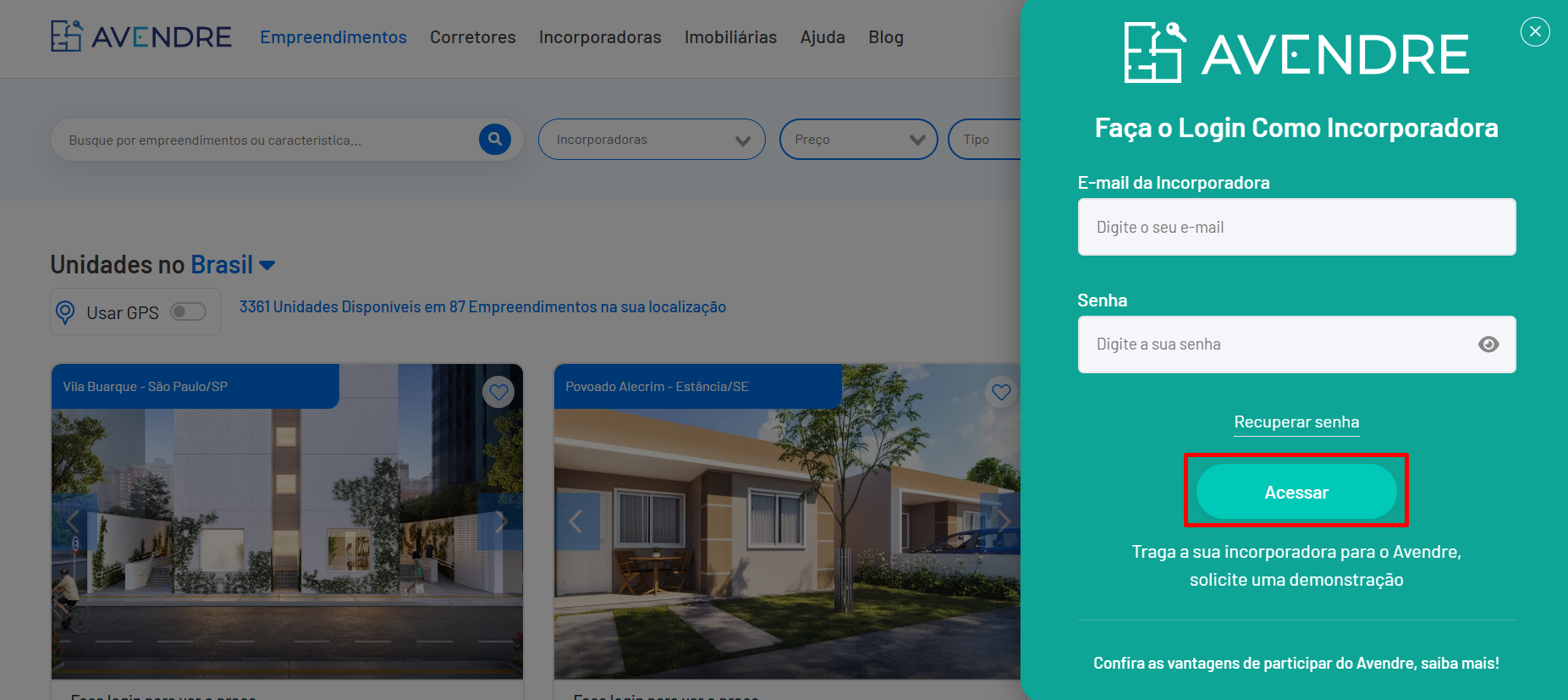Viewport: 1568px width, 700px height.
Task: Open the Tipo filter dropdown
Action: click(985, 140)
